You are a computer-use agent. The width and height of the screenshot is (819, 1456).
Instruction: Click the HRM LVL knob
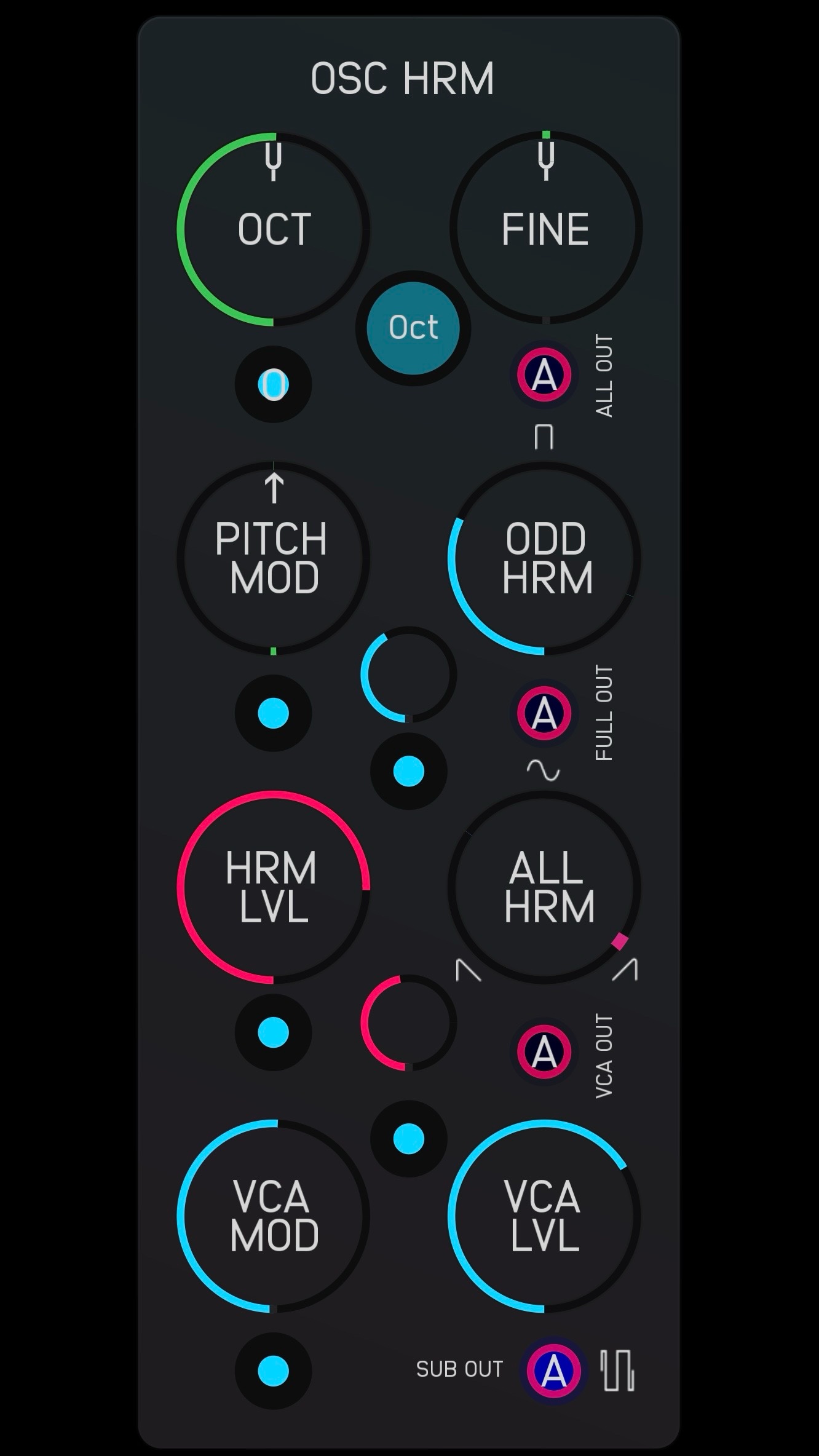(x=274, y=887)
